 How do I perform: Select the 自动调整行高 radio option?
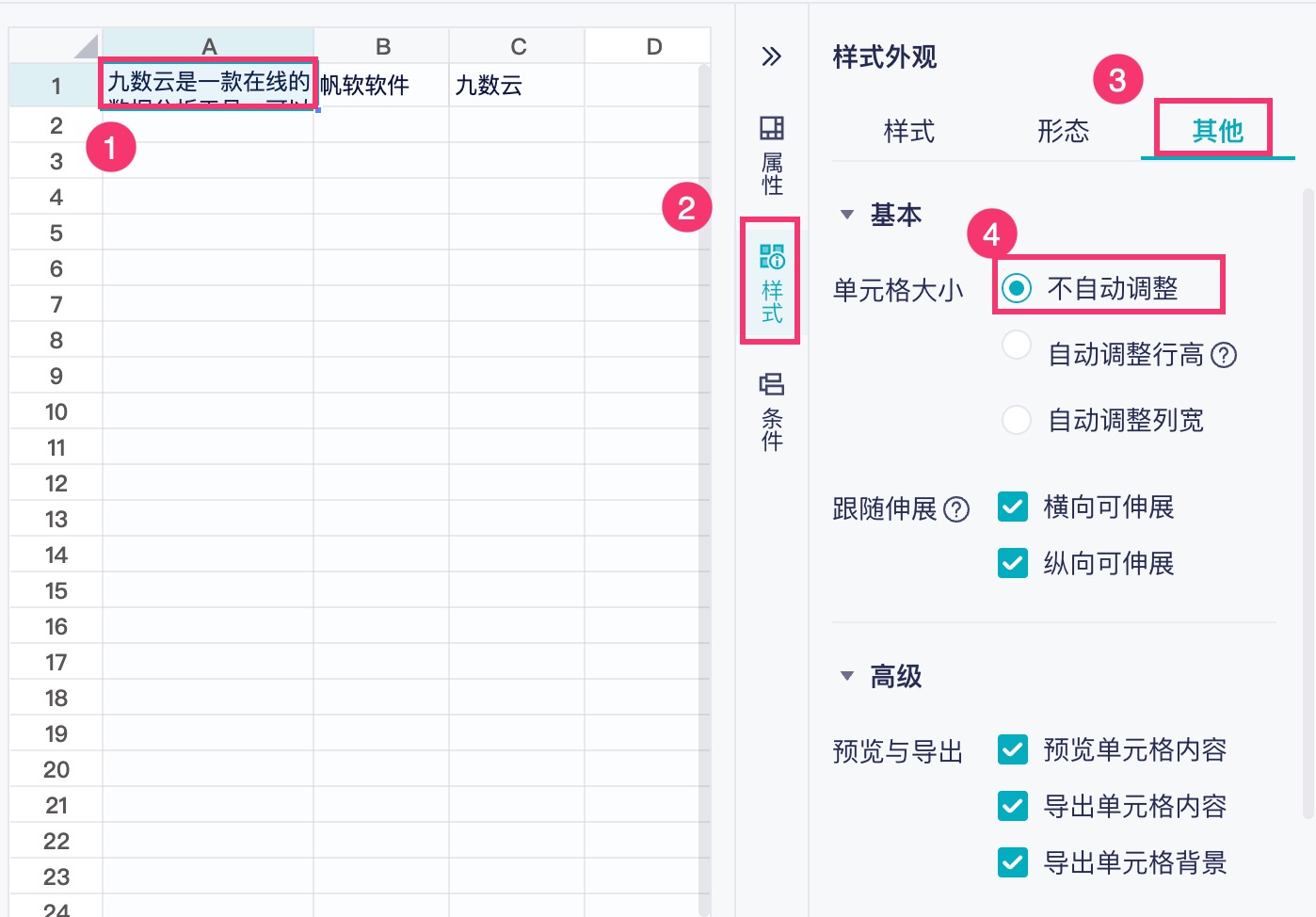click(x=1017, y=346)
